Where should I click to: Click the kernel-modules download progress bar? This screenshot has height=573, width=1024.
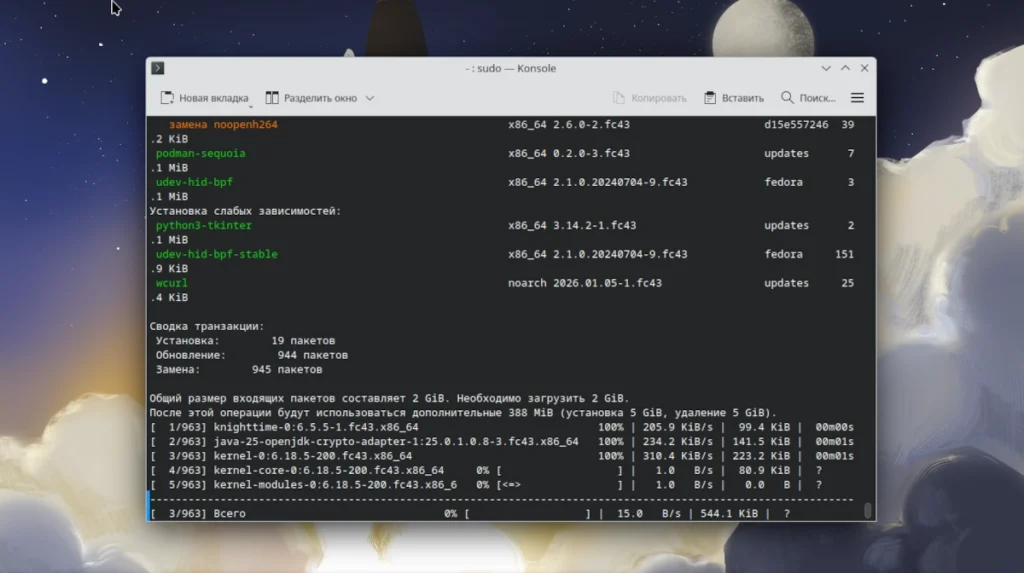pos(560,485)
